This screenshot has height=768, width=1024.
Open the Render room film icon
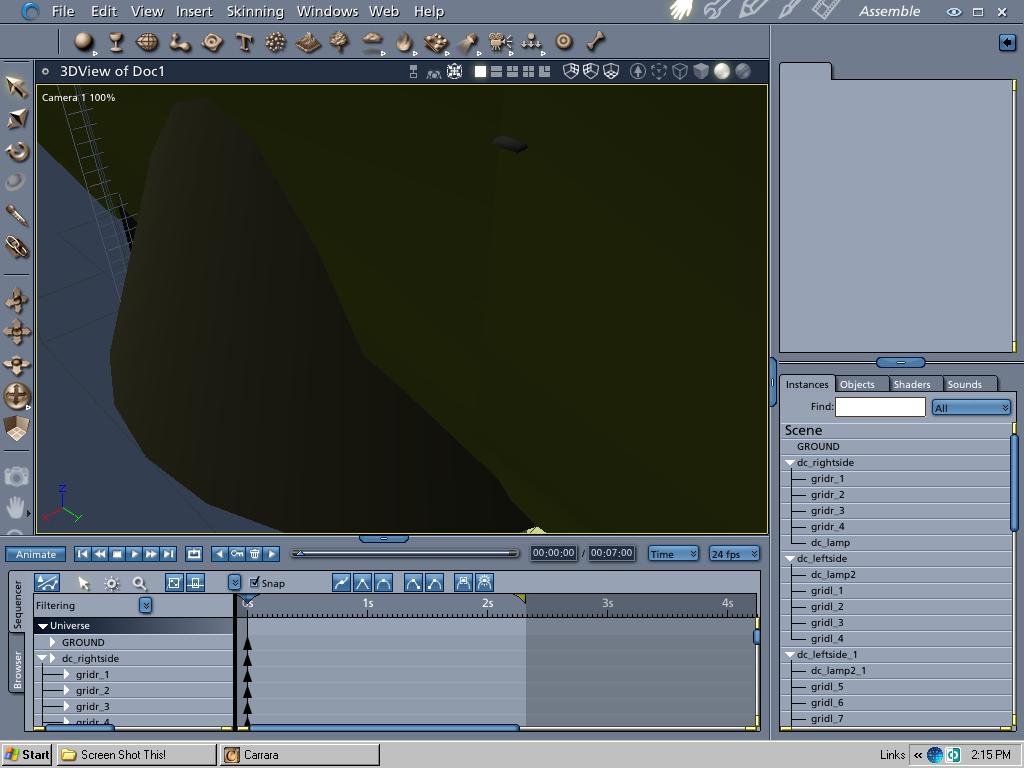click(x=825, y=10)
